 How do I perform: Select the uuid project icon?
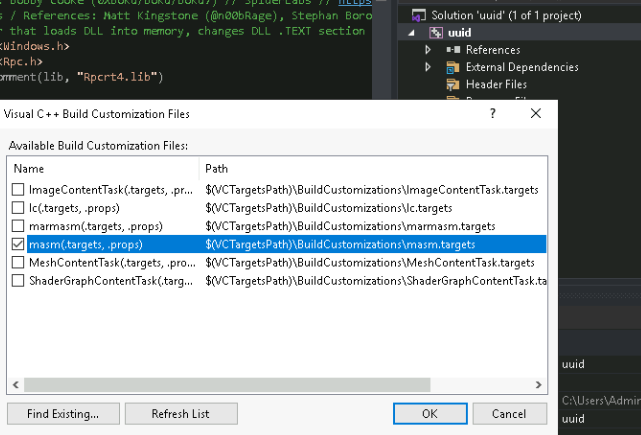point(436,33)
